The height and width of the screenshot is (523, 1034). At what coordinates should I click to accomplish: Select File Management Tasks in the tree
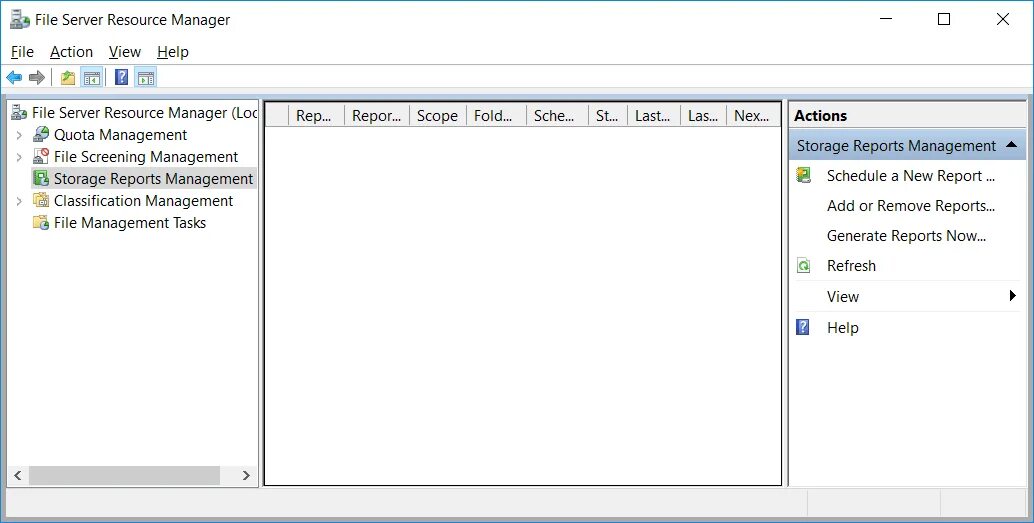click(x=130, y=223)
